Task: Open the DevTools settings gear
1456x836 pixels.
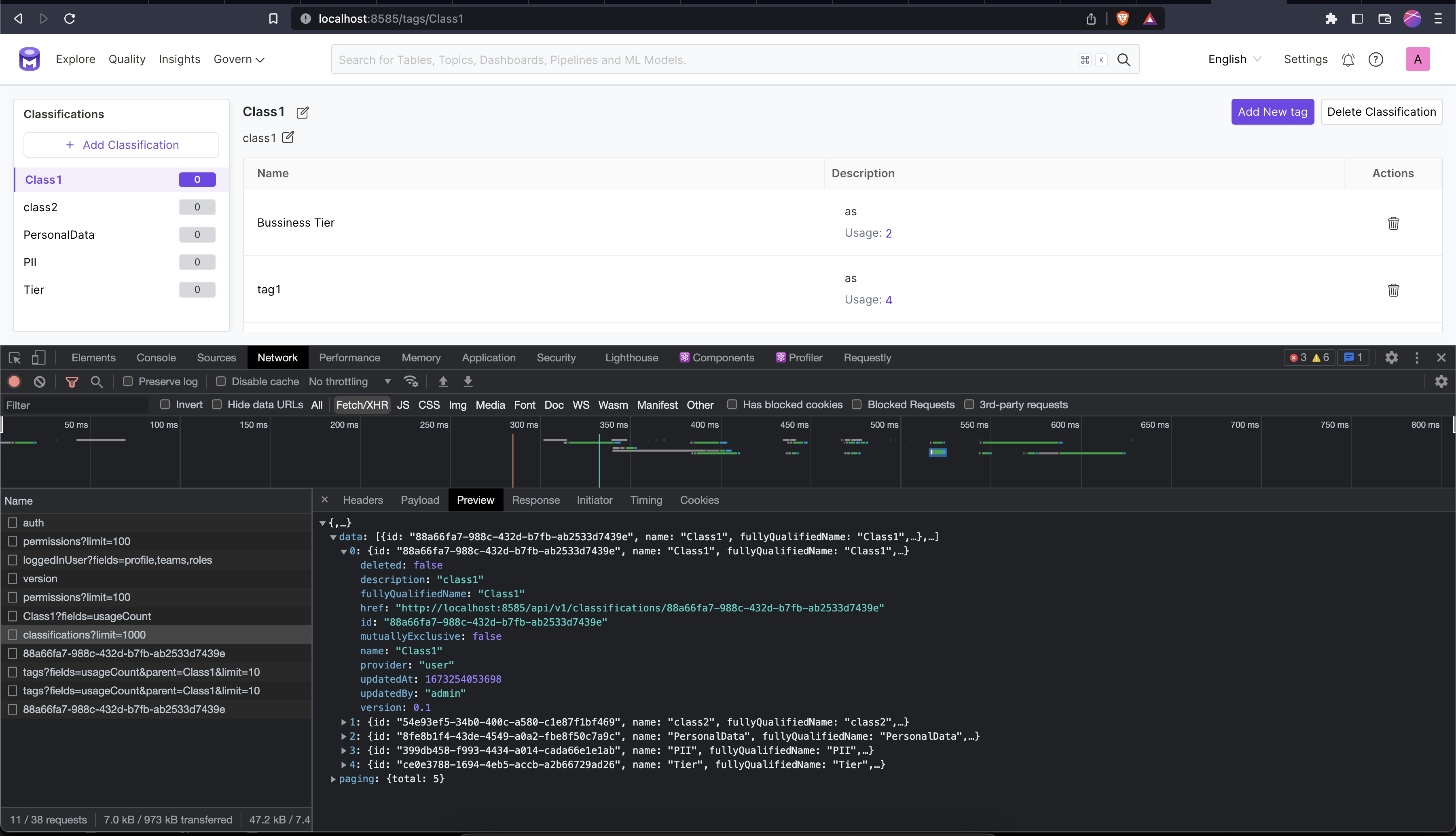Action: [1391, 358]
